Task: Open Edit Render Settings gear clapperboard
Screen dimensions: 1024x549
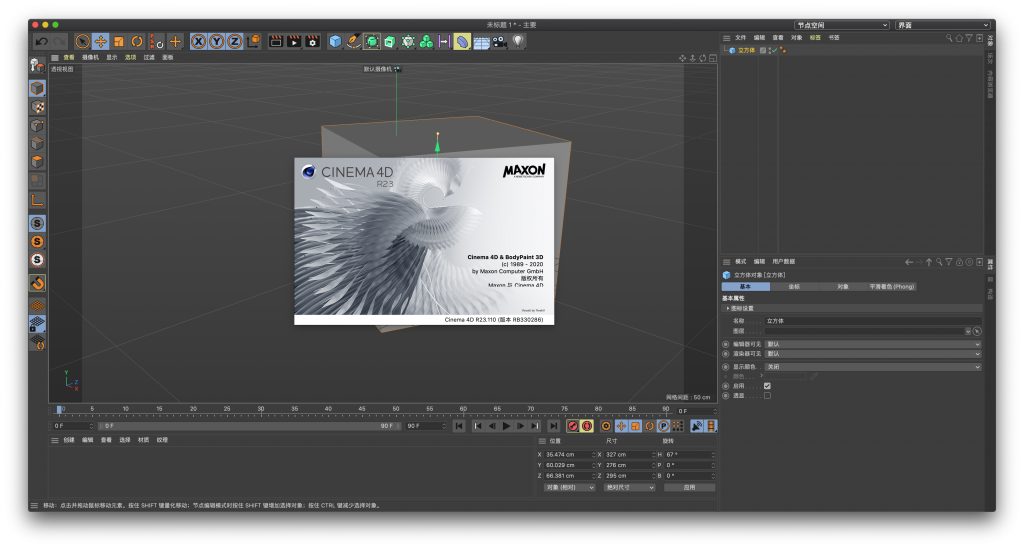Action: [312, 41]
